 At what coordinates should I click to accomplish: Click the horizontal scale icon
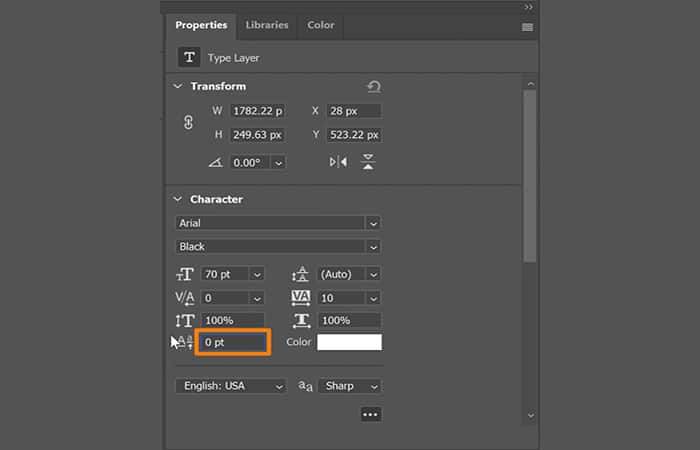click(301, 321)
